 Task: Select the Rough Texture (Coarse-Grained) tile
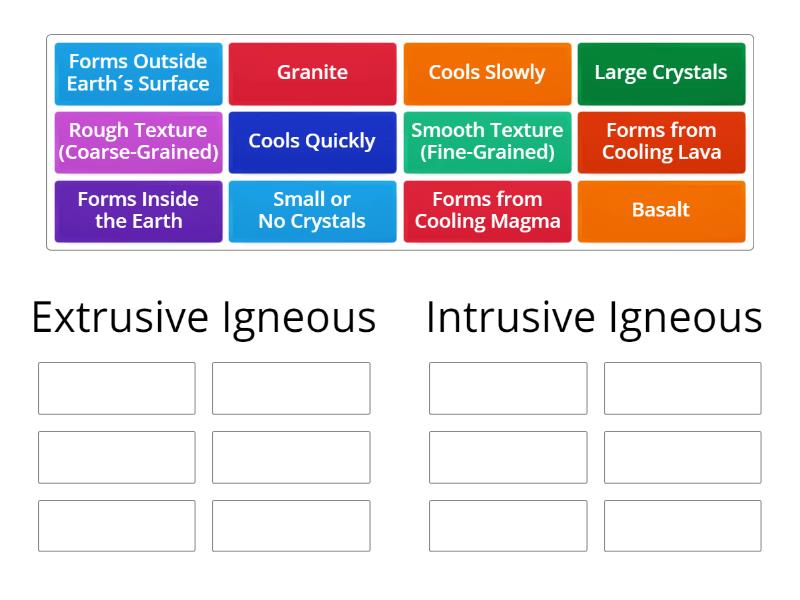tap(137, 141)
